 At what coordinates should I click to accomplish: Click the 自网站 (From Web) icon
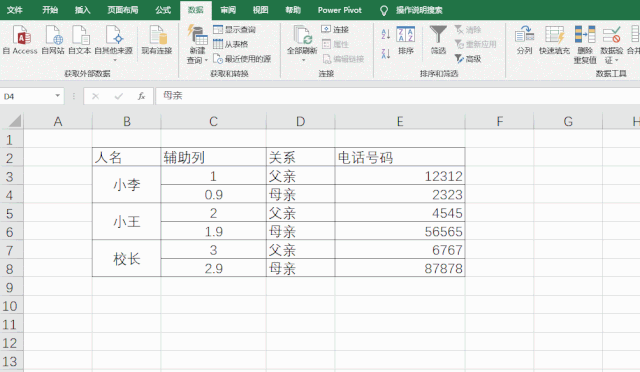click(x=53, y=40)
